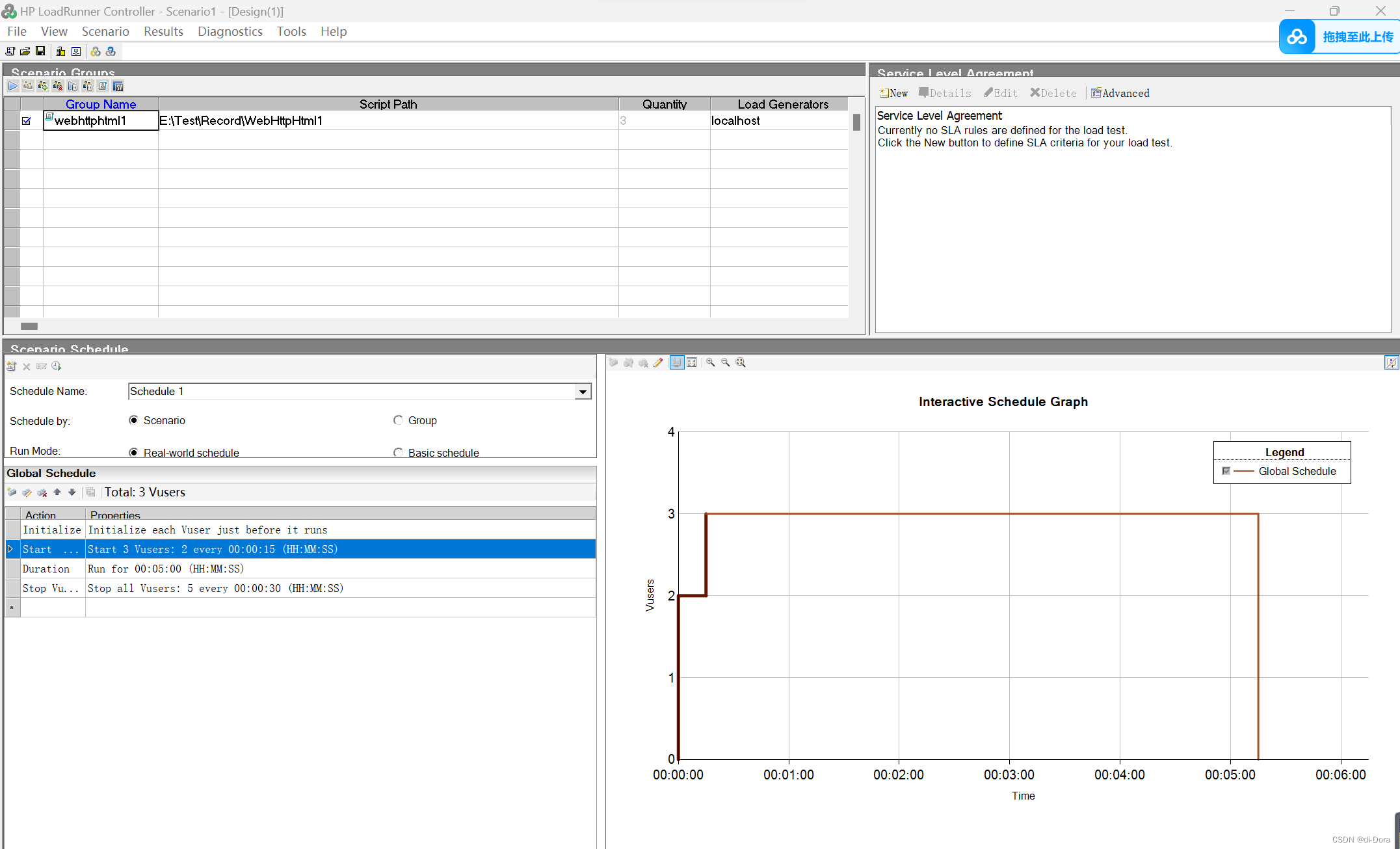Click the Group Name column header
Screen dimensions: 1400x849
click(x=101, y=104)
